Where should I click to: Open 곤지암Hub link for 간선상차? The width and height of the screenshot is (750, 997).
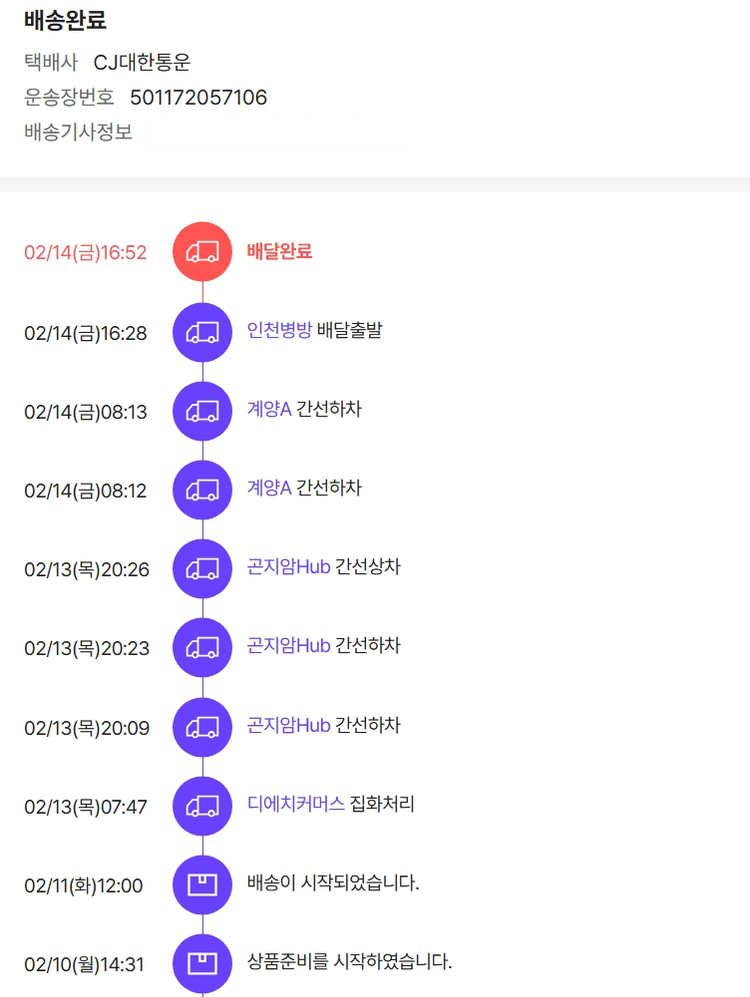click(x=289, y=567)
